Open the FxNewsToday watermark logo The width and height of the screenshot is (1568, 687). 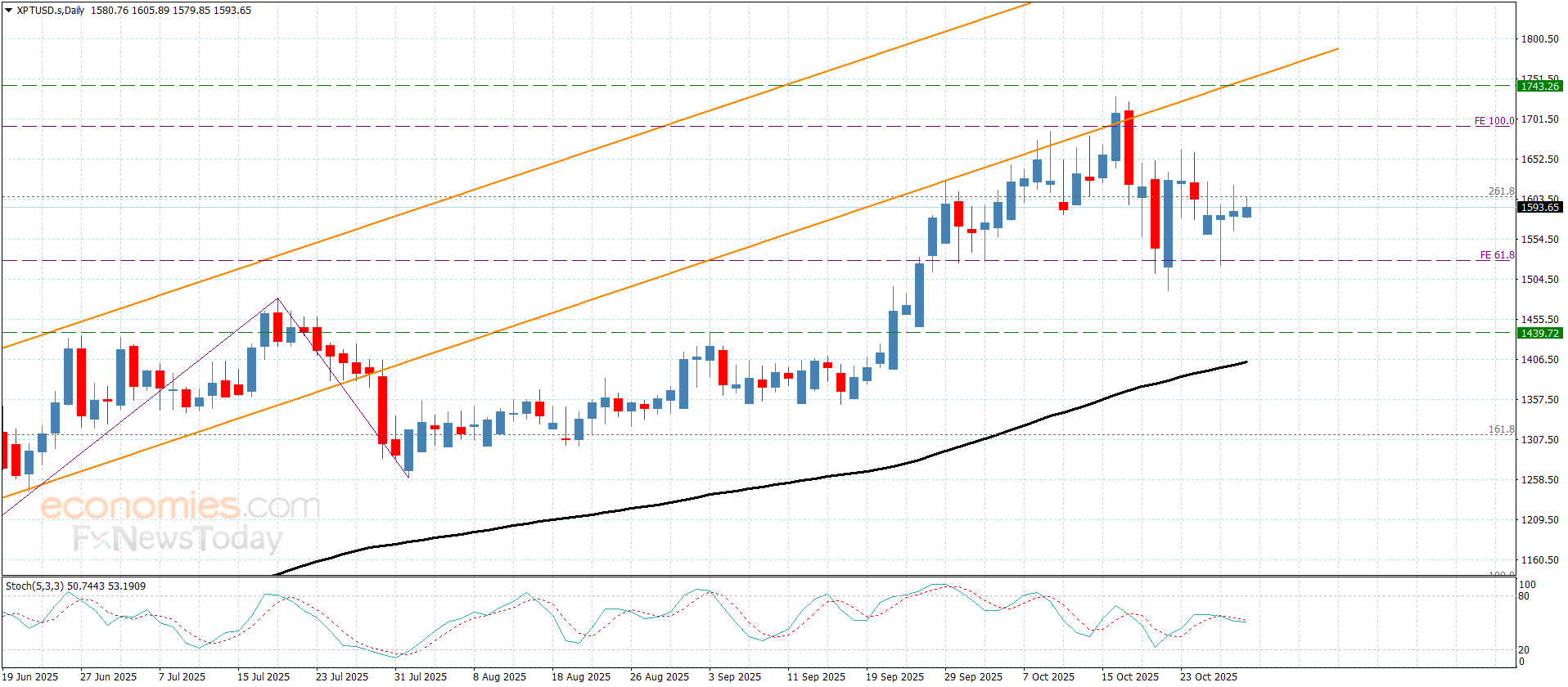coord(178,539)
